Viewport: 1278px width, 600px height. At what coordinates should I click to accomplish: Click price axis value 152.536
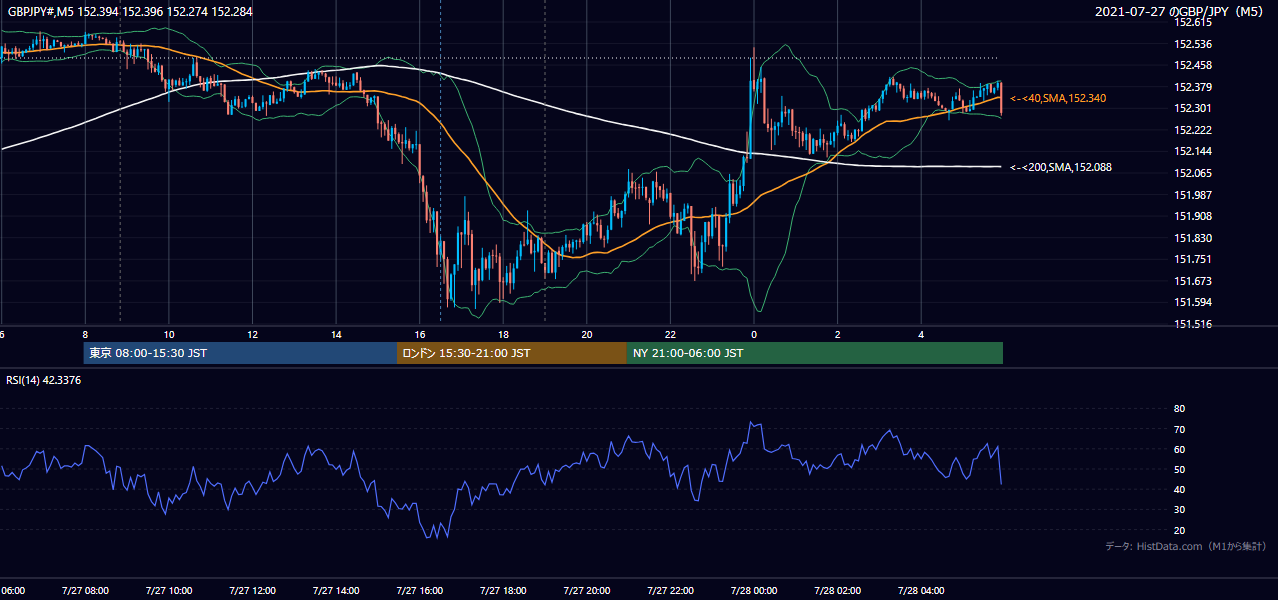tap(1192, 44)
